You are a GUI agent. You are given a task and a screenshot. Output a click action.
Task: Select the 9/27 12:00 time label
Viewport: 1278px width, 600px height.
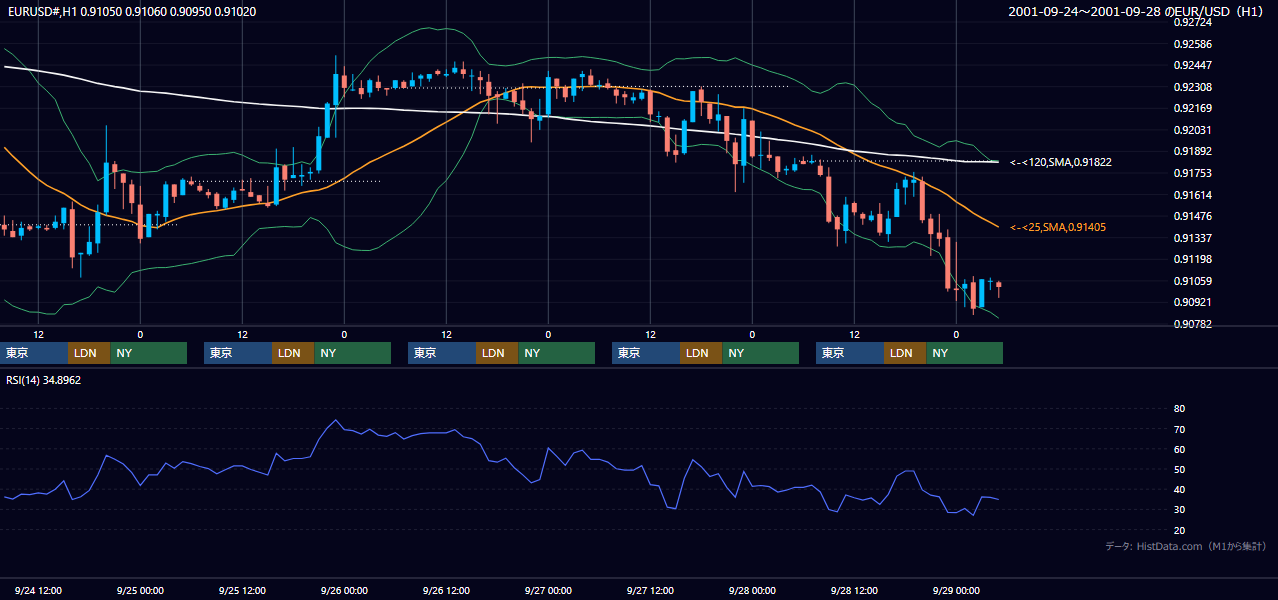pos(650,591)
